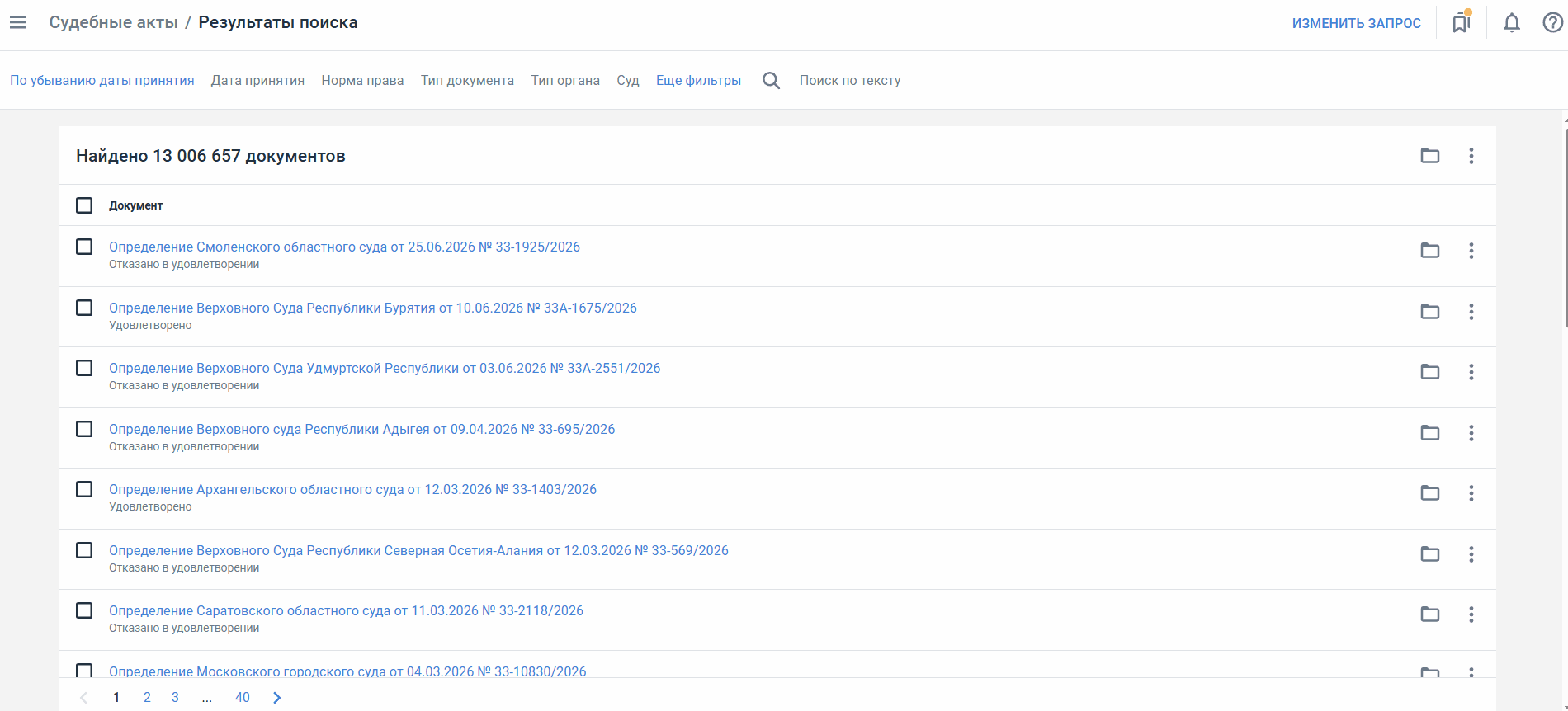Screen dimensions: 1568x711
Task: Go to results page 3
Action: coord(175,698)
